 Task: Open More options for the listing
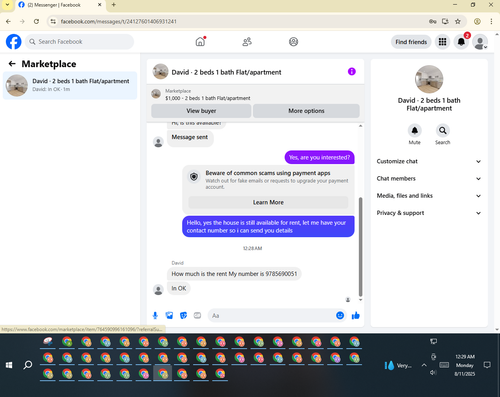[306, 111]
